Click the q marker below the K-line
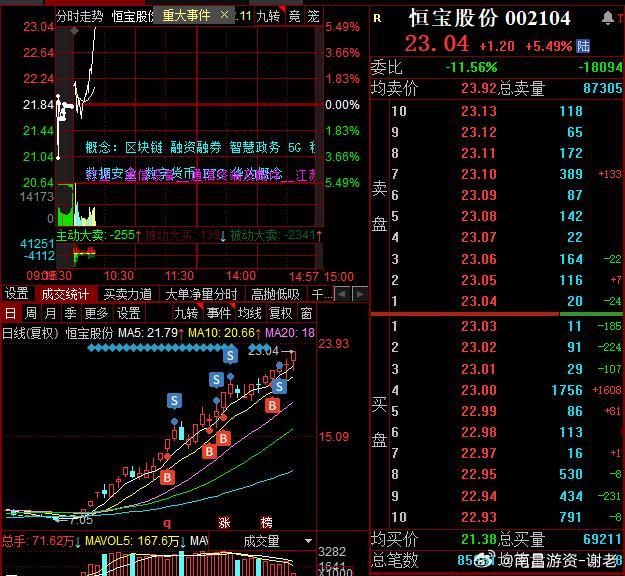625x576 pixels. click(x=167, y=523)
